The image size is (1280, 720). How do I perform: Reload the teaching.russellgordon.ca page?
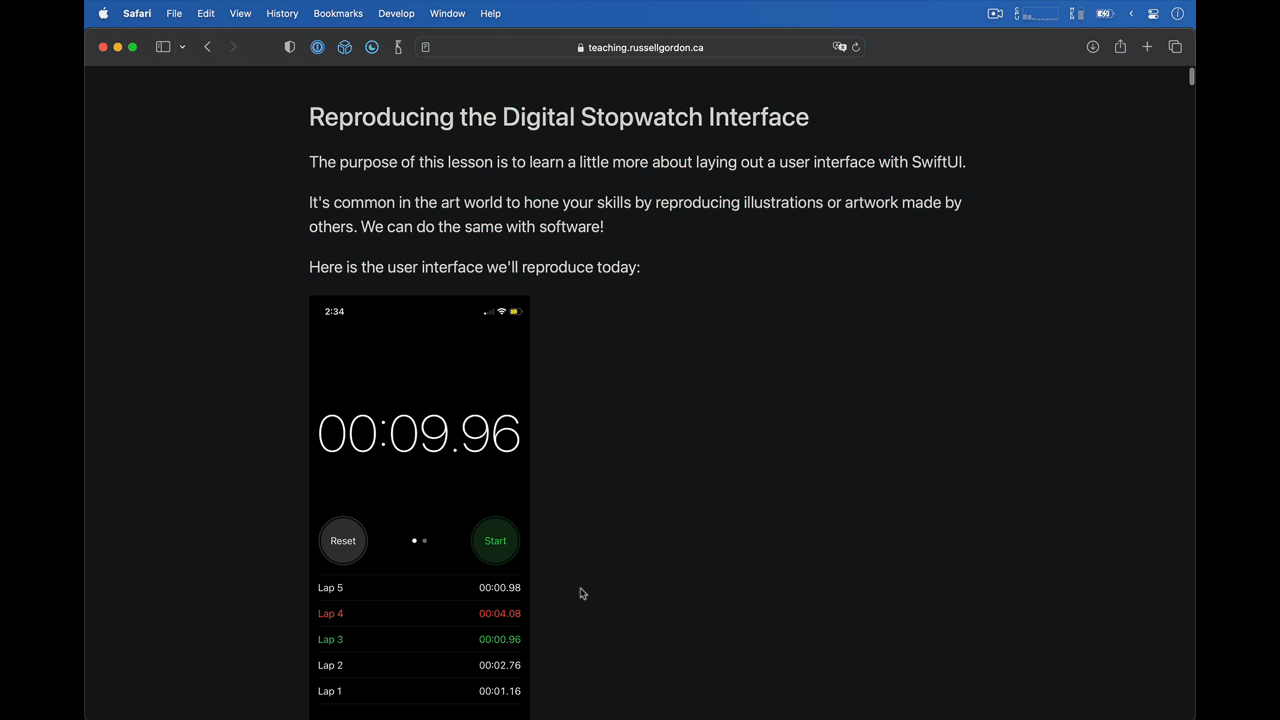tap(856, 47)
